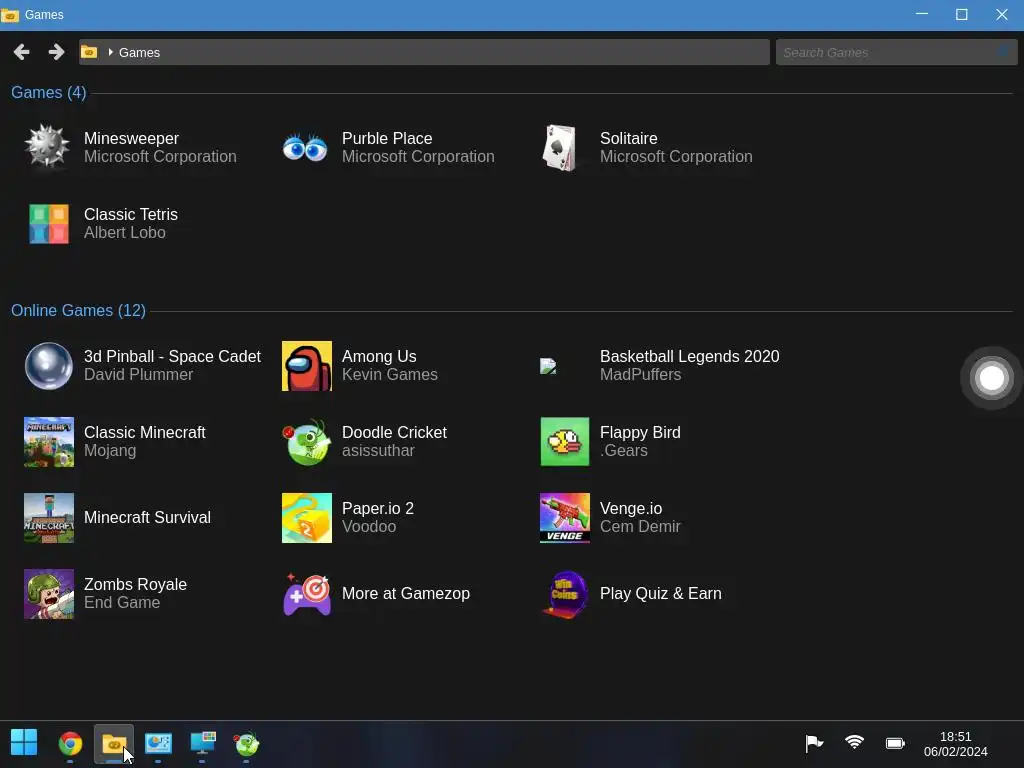This screenshot has height=768, width=1024.
Task: Click the Voodoo publisher text
Action: 369,526
